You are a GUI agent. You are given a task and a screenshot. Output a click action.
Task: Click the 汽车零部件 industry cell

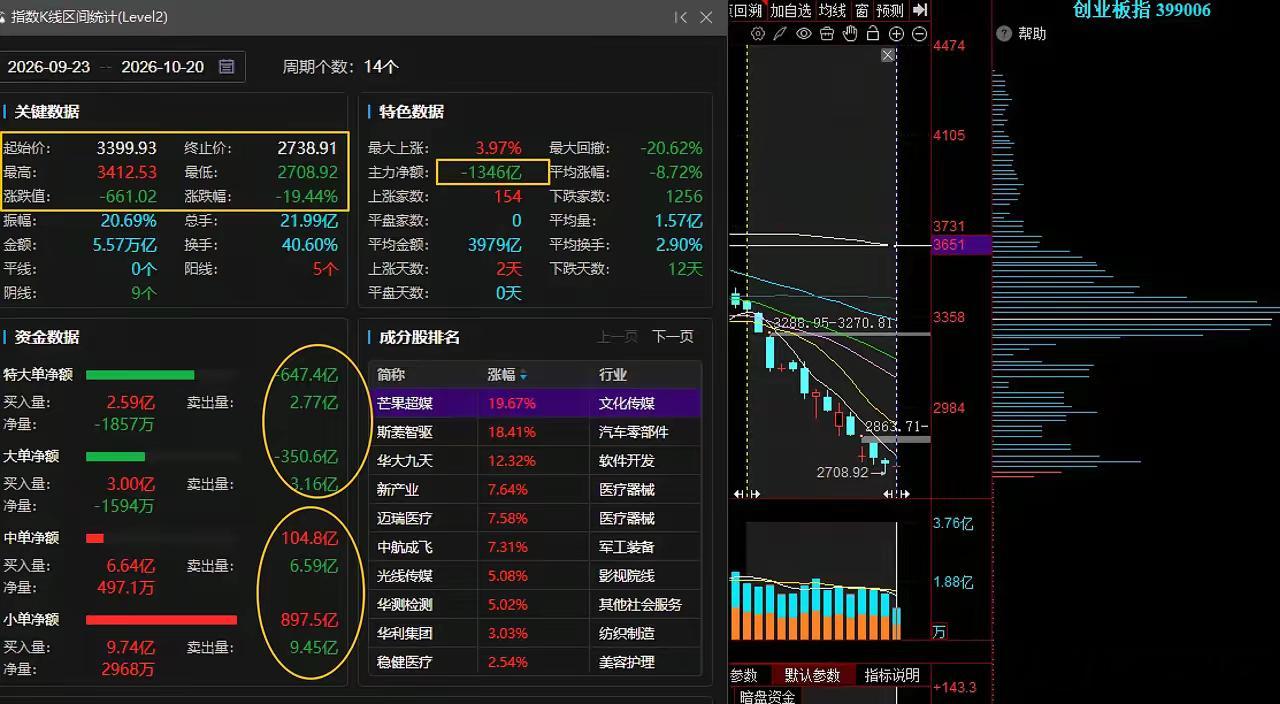pyautogui.click(x=633, y=432)
